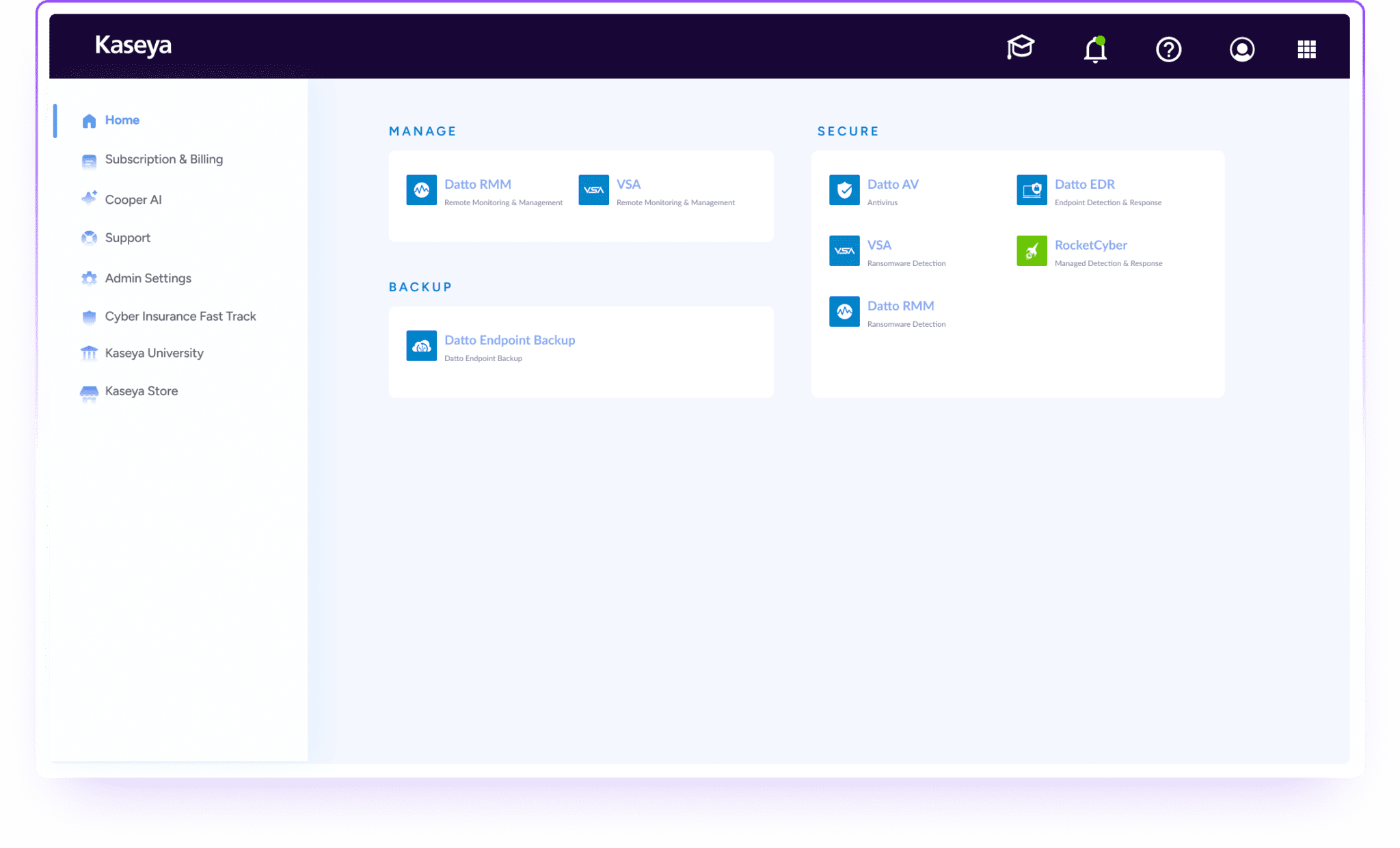Open the graduation cap training icon
The height and width of the screenshot is (848, 1400).
(x=1020, y=48)
